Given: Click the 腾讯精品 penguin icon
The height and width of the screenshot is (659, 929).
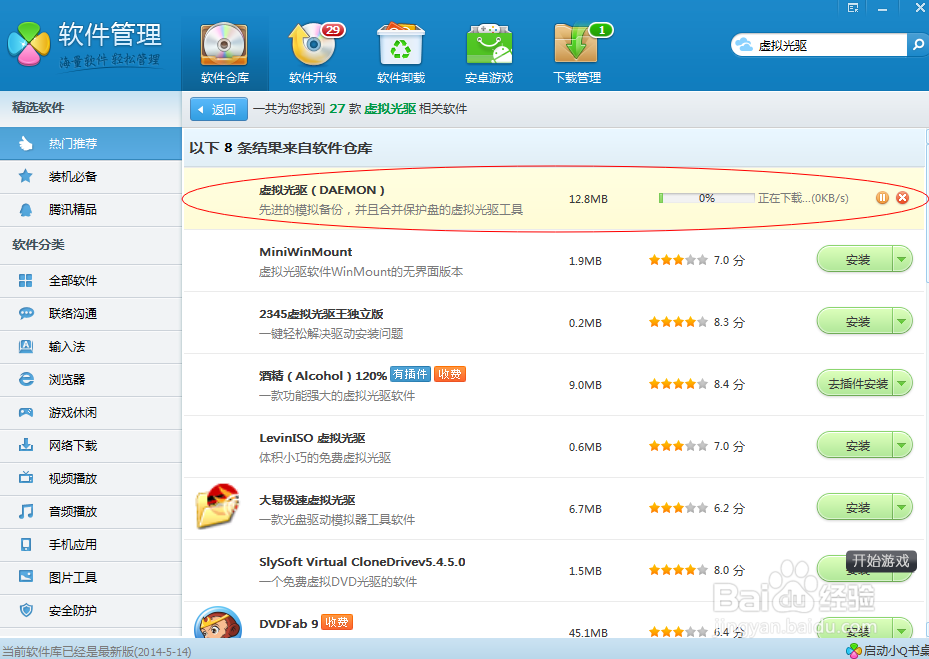Looking at the screenshot, I should 25,210.
